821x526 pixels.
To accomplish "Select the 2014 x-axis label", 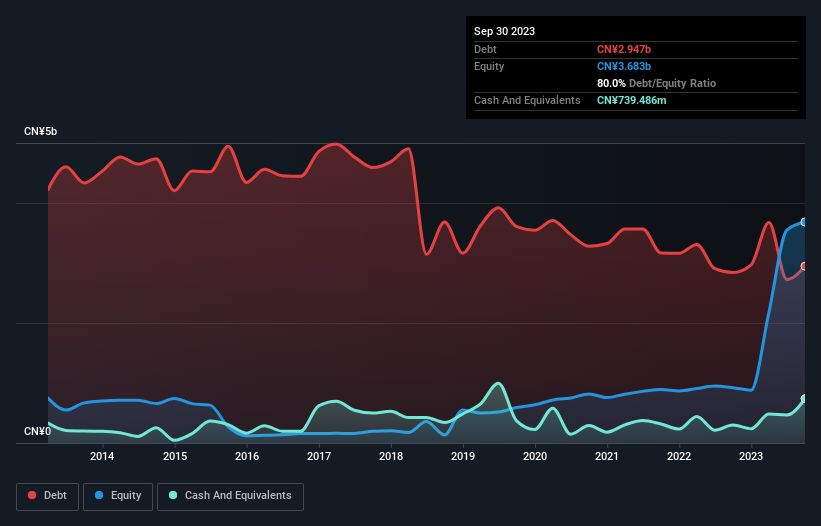I will (x=102, y=456).
